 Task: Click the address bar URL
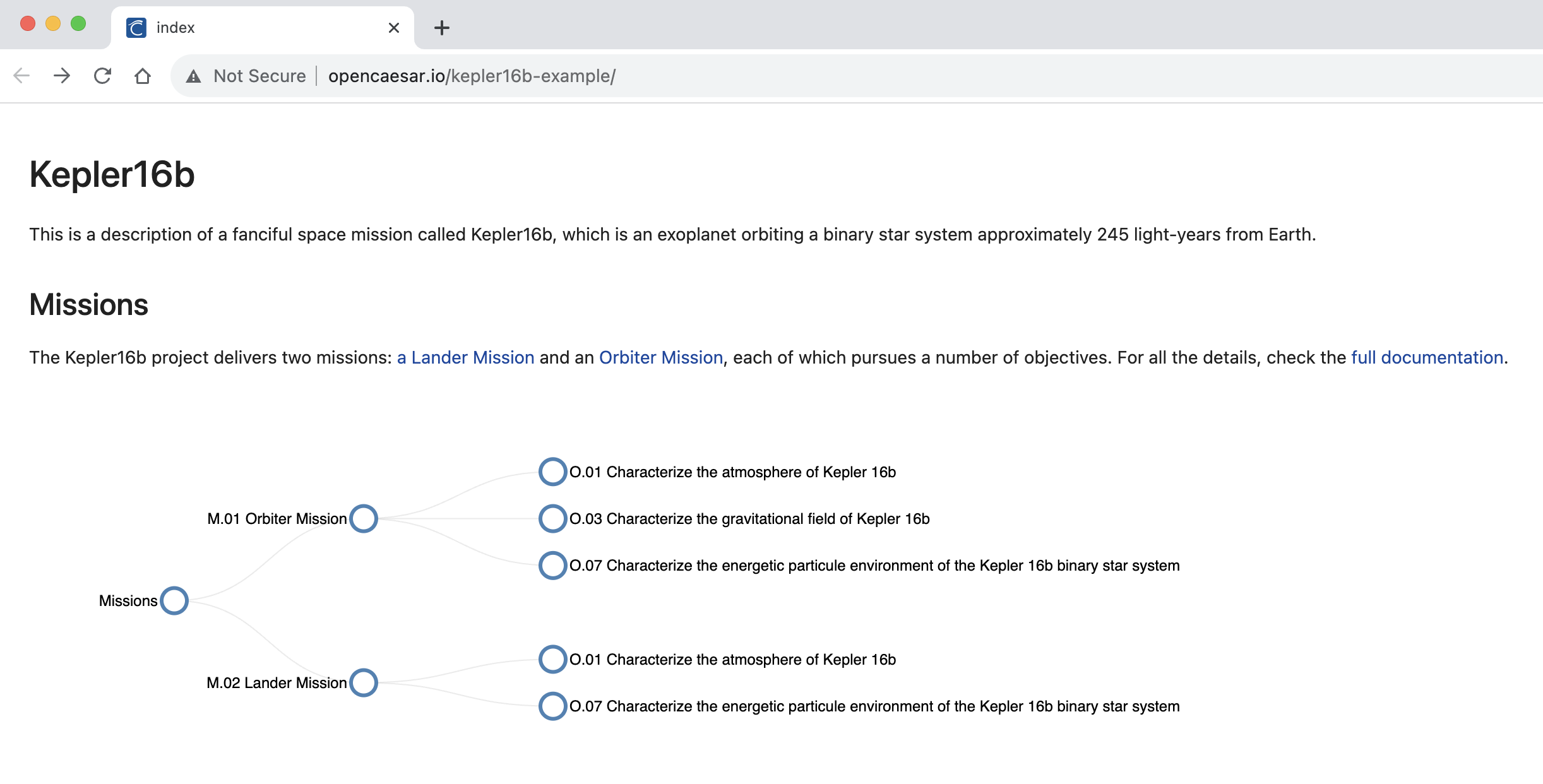tap(472, 76)
